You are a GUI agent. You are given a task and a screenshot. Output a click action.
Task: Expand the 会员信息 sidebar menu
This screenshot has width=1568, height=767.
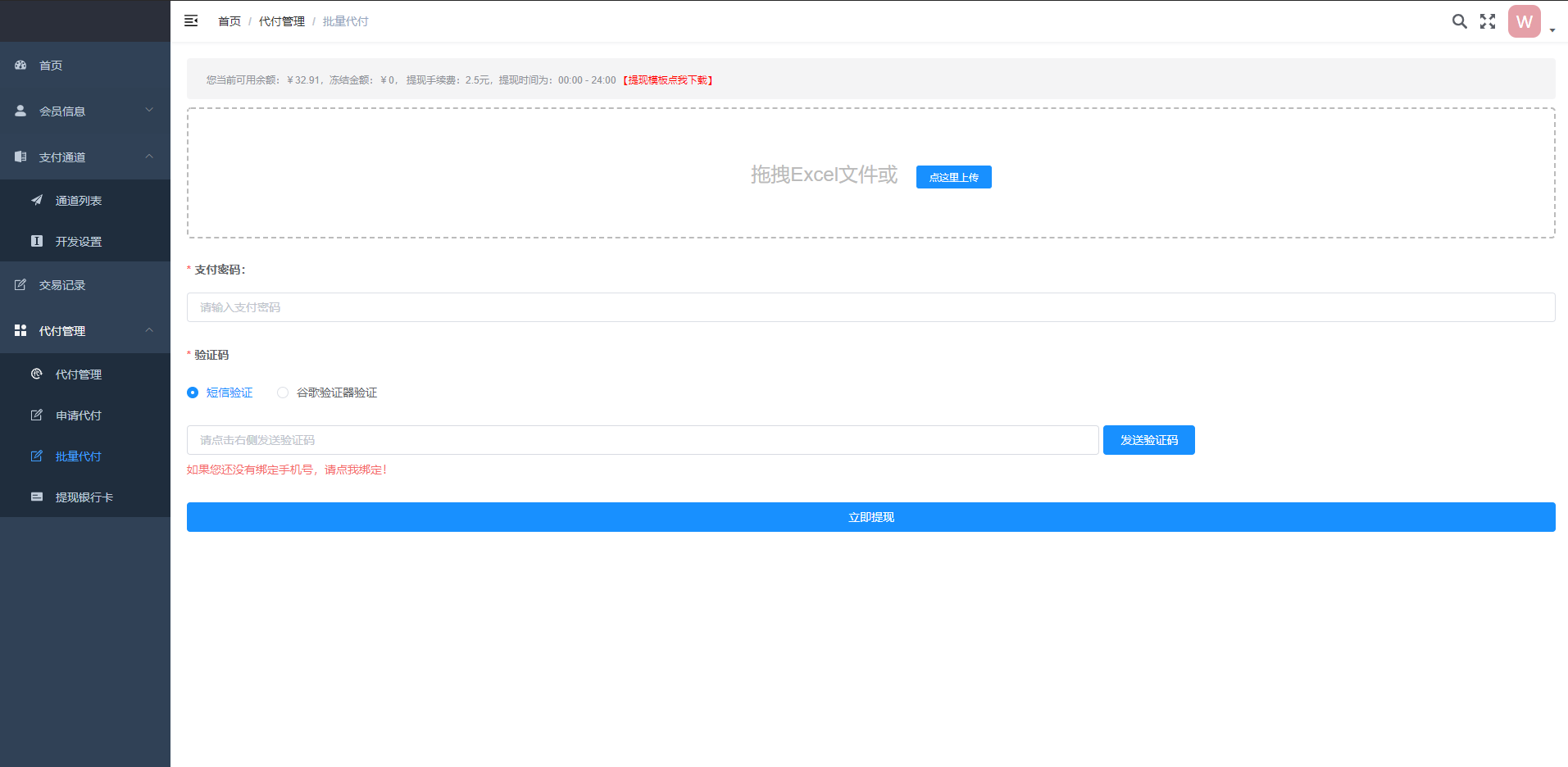[x=84, y=111]
